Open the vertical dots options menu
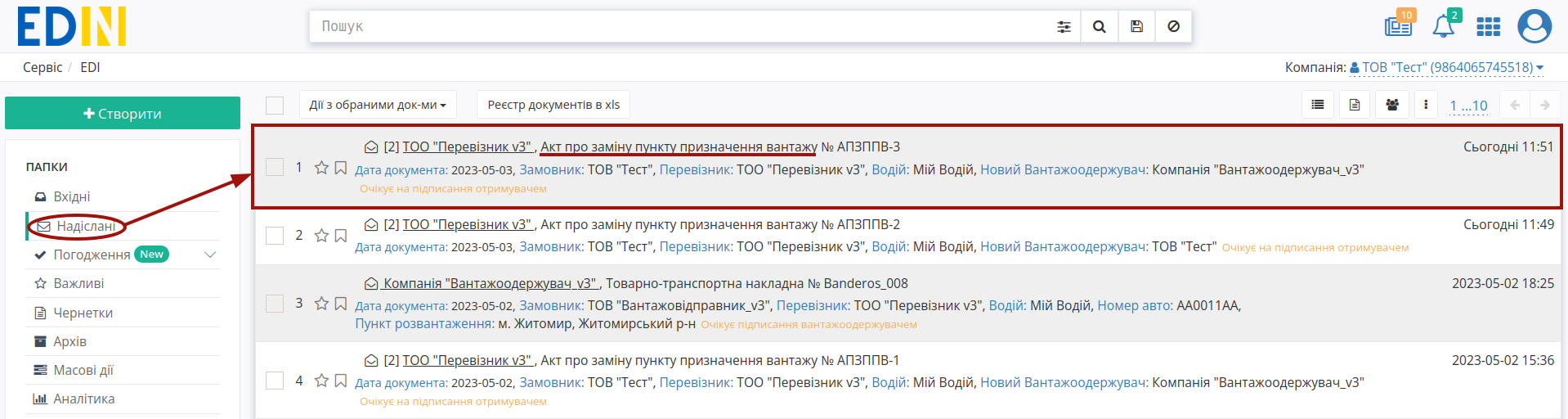 [x=1426, y=105]
